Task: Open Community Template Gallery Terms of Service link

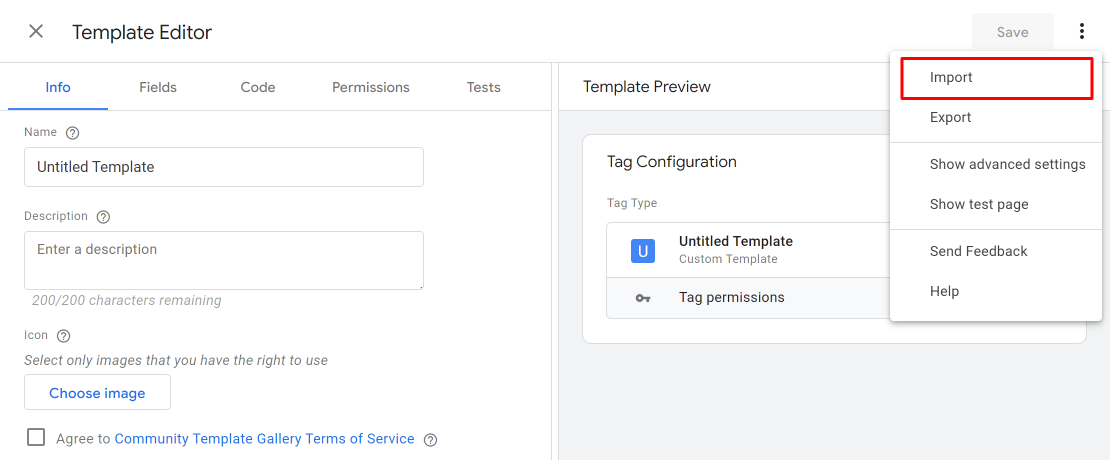Action: click(264, 439)
